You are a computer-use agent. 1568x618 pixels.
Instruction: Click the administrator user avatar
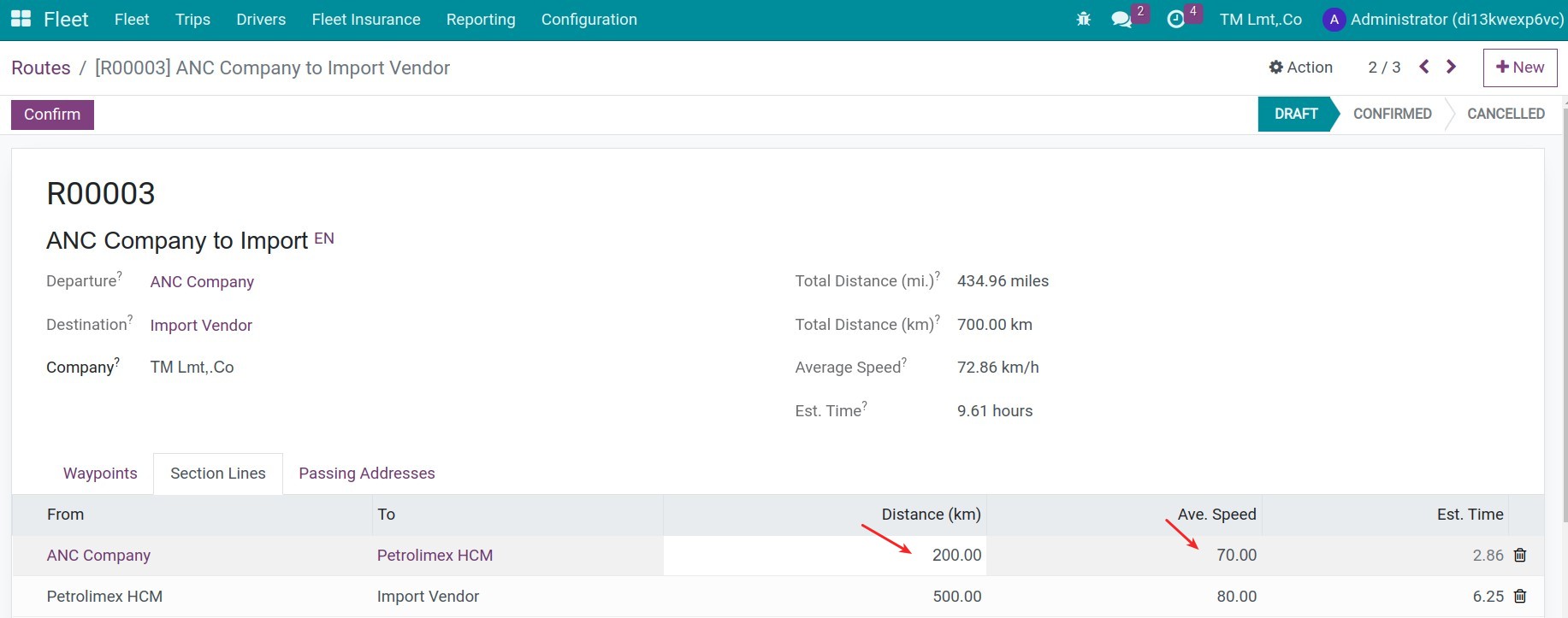pyautogui.click(x=1334, y=20)
